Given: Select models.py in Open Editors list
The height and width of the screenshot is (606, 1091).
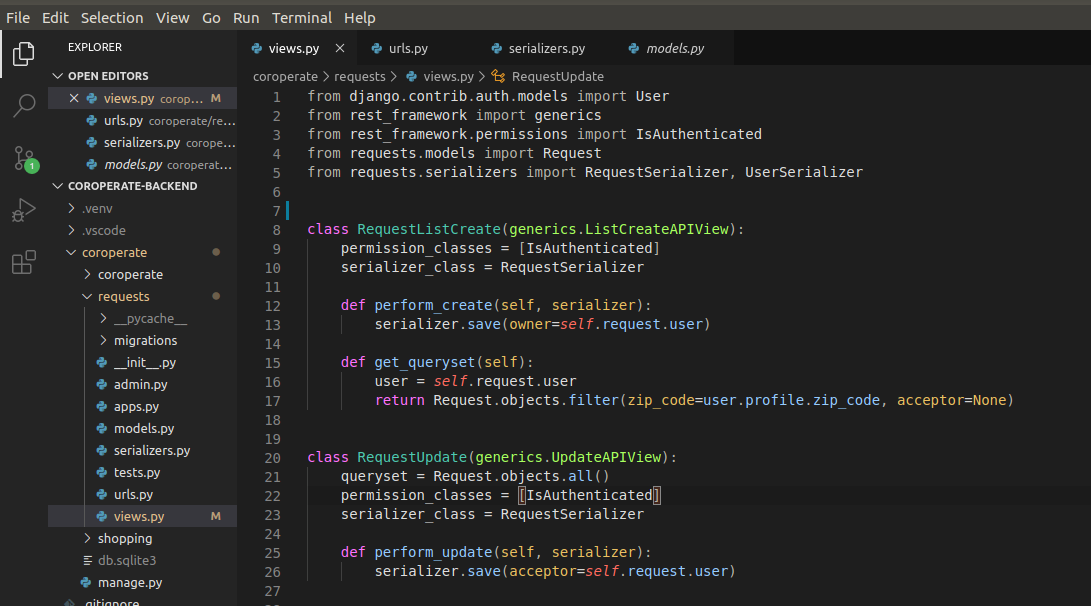Looking at the screenshot, I should [x=143, y=165].
